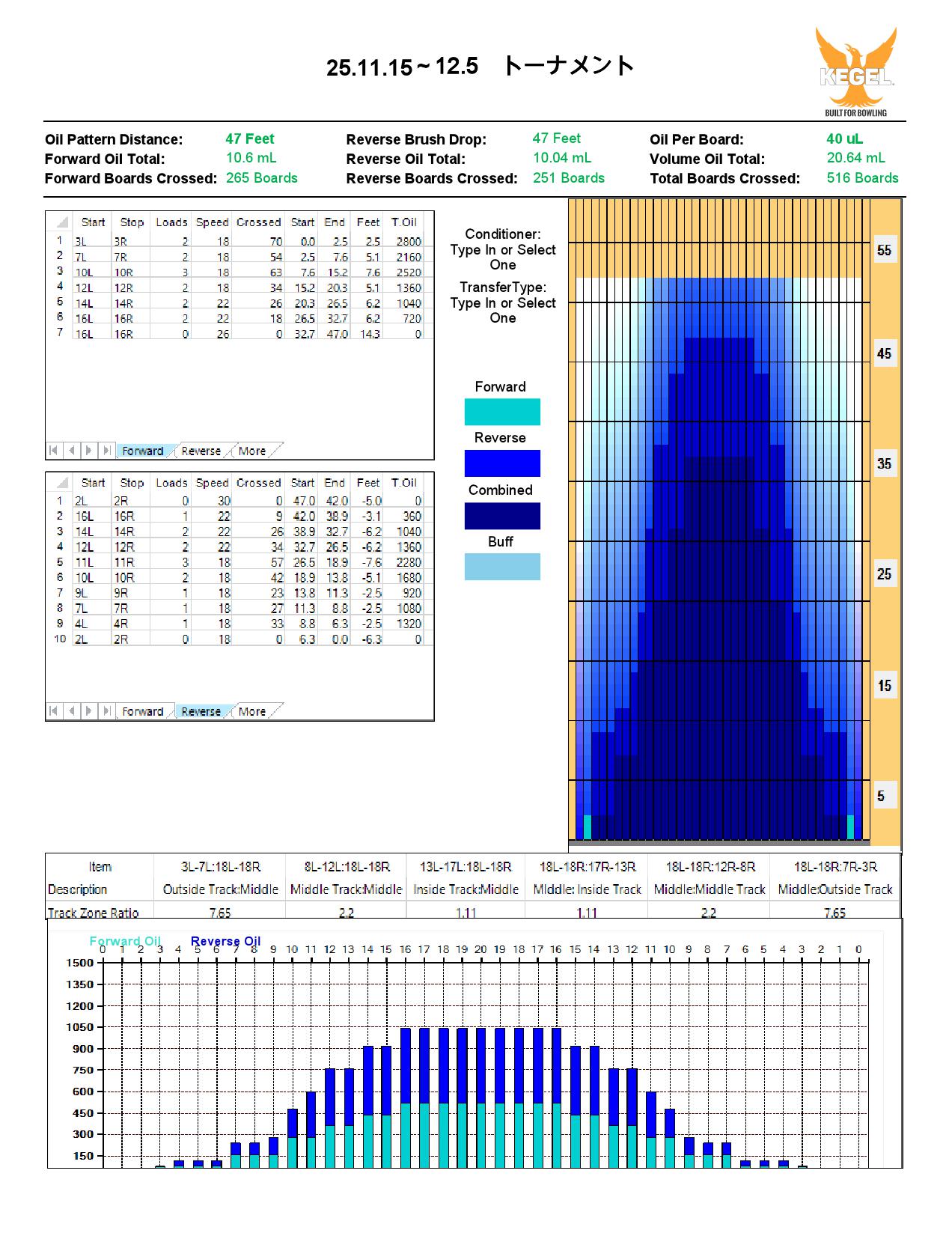Viewport: 952px width, 1233px height.
Task: Click the light blue Buff swatch
Action: click(502, 567)
